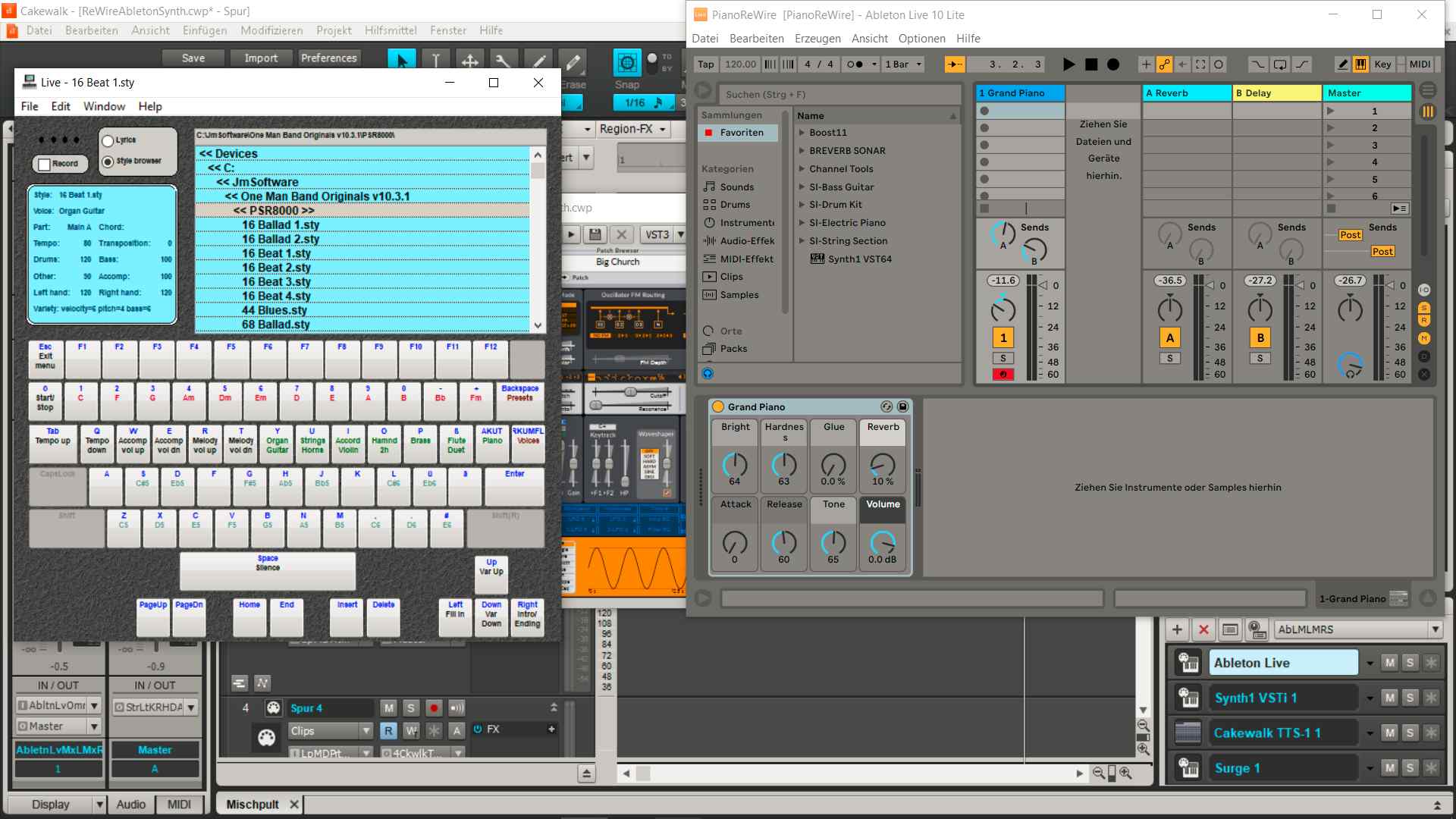Open Packs in the Ableton browser
The height and width of the screenshot is (819, 1456).
pos(733,349)
